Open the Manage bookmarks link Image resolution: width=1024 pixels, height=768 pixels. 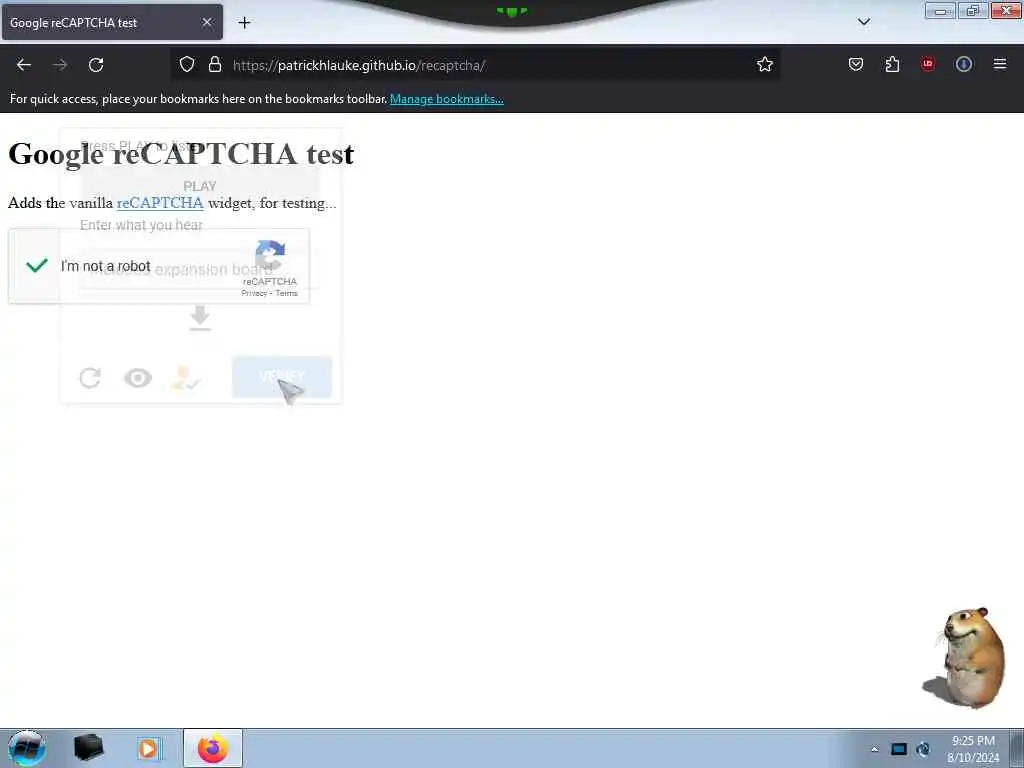click(447, 99)
